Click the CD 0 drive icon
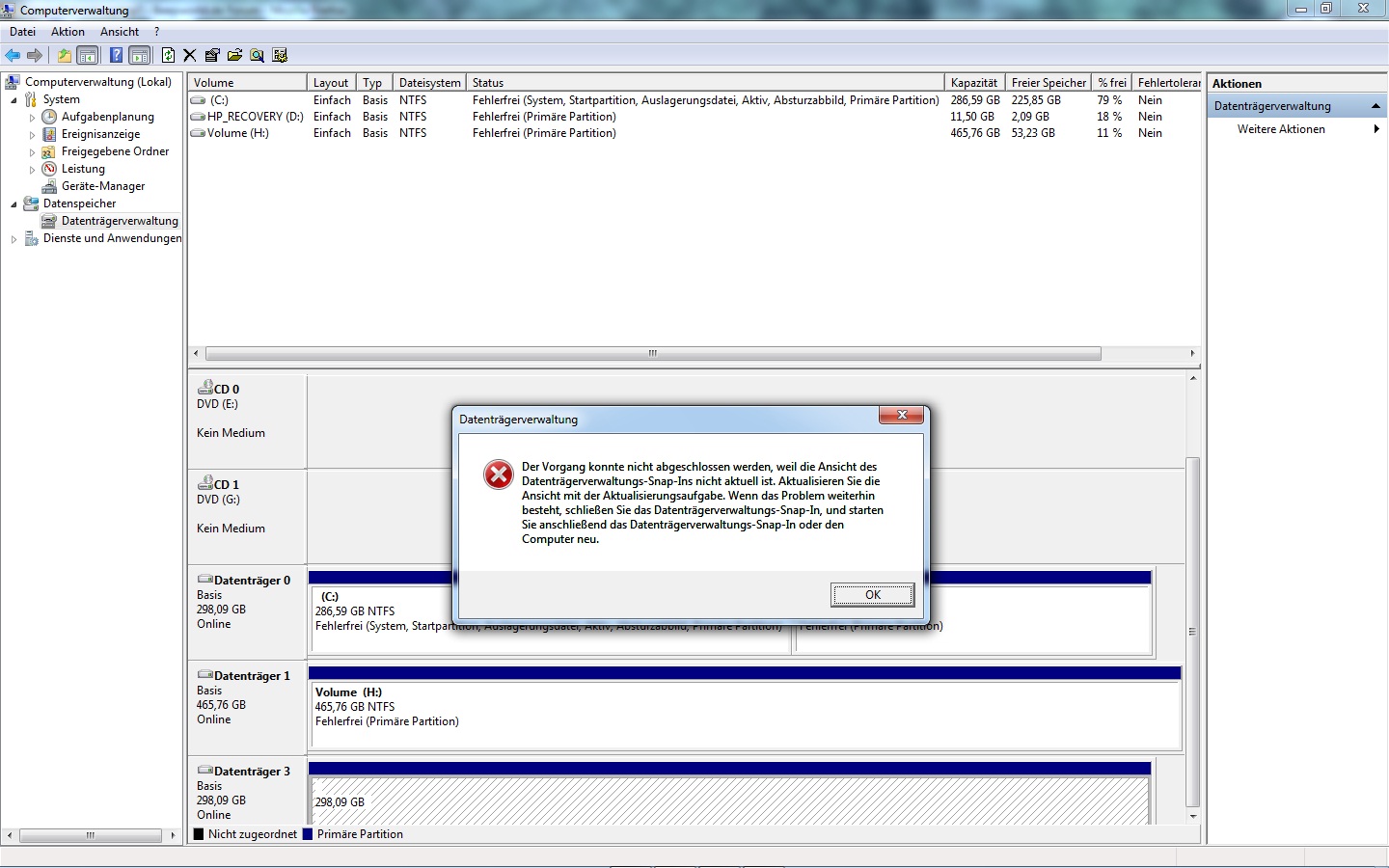Viewport: 1389px width, 868px height. 205,388
